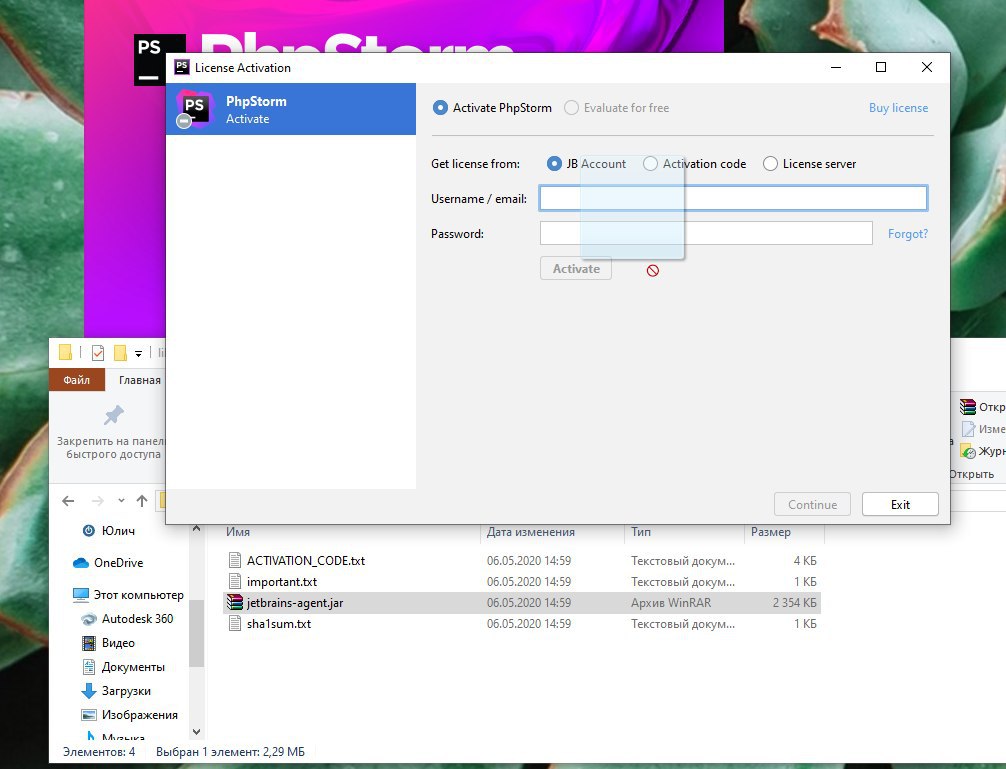Image resolution: width=1006 pixels, height=769 pixels.
Task: Open the Главная ribbon tab in Explorer
Action: [x=139, y=380]
